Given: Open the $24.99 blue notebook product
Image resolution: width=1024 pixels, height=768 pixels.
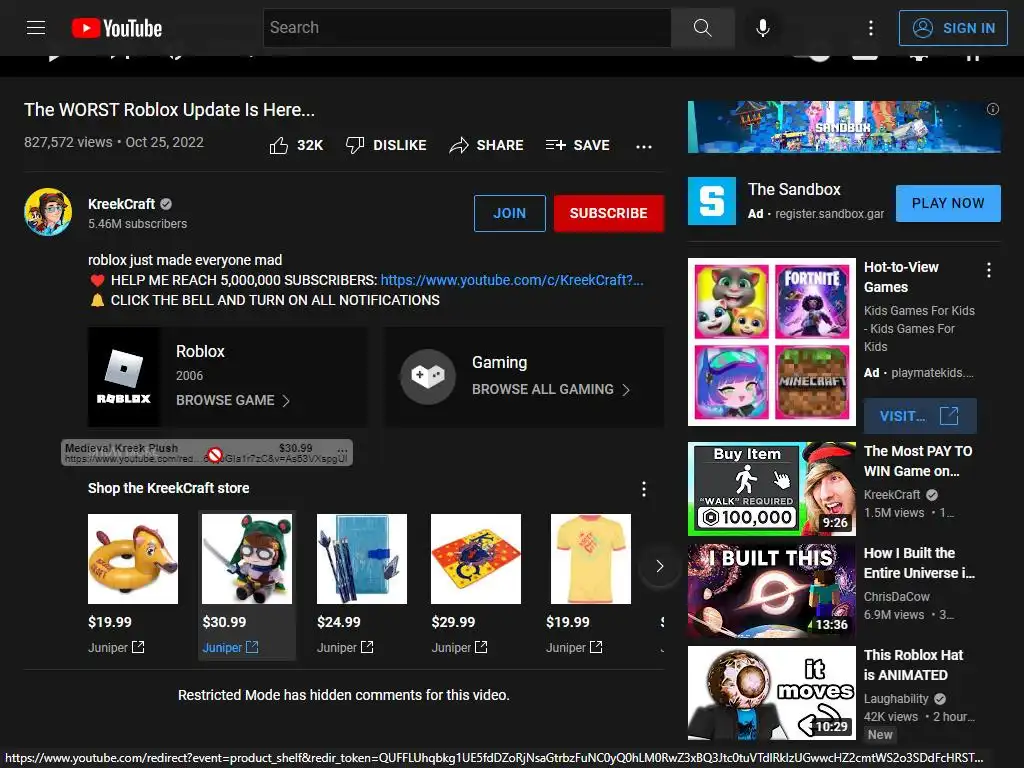Looking at the screenshot, I should (362, 558).
